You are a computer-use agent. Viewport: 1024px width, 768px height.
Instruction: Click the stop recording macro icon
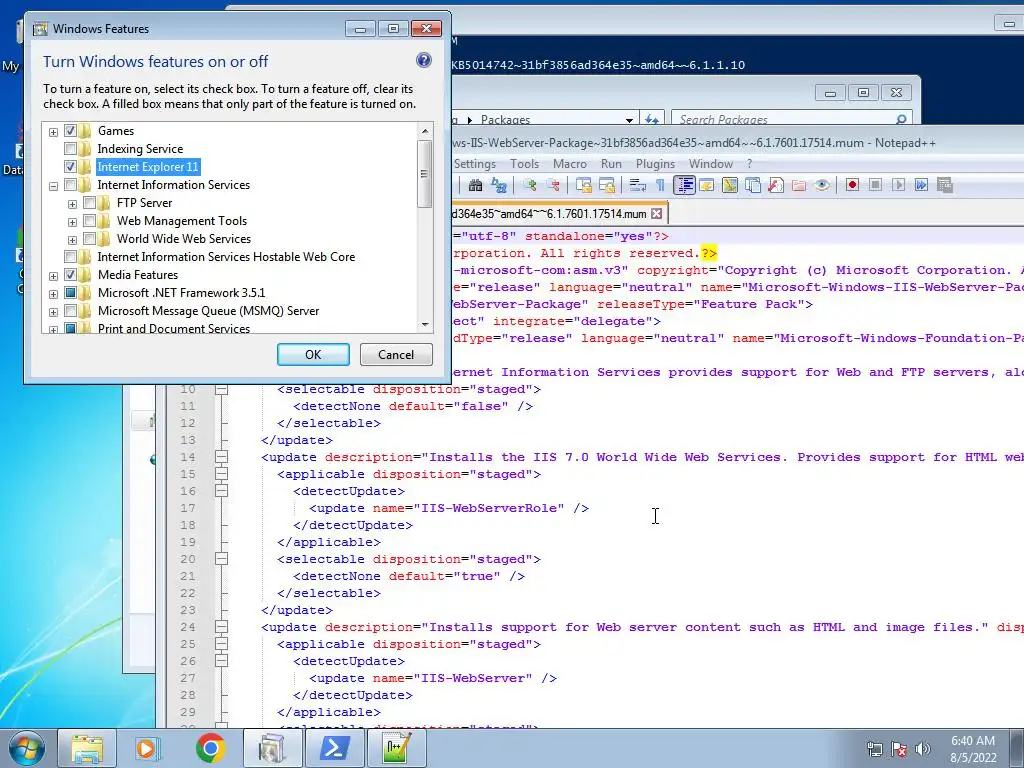(x=876, y=185)
